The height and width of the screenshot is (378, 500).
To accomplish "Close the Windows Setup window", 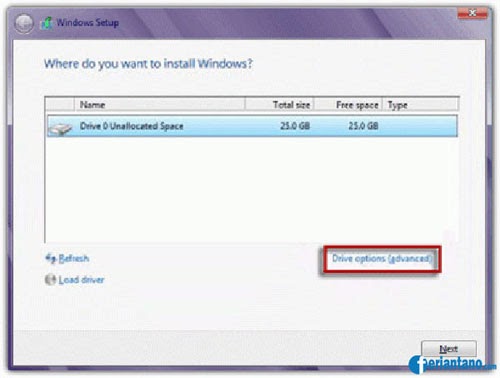I will [472, 13].
